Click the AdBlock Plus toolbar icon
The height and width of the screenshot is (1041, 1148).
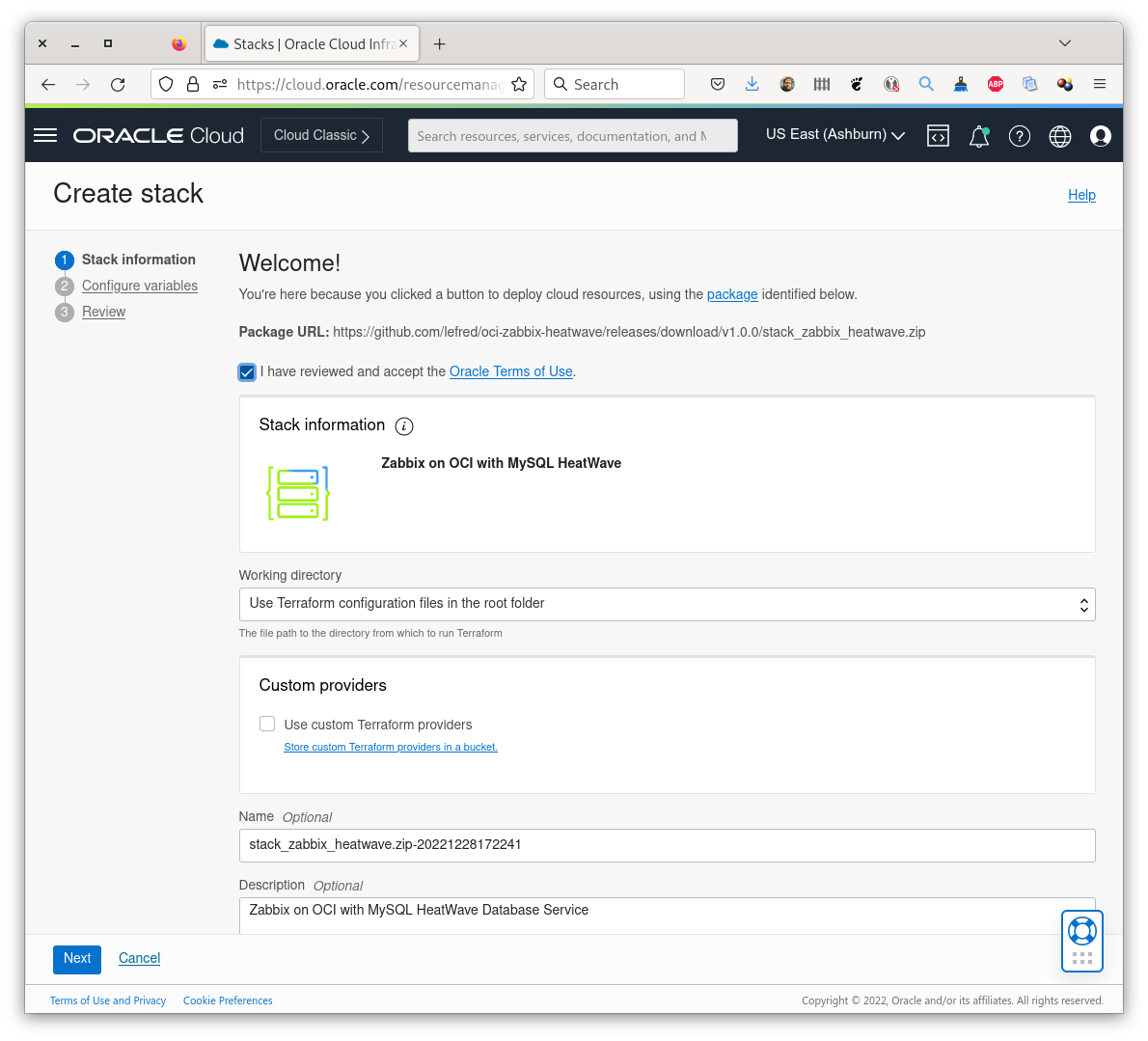995,84
